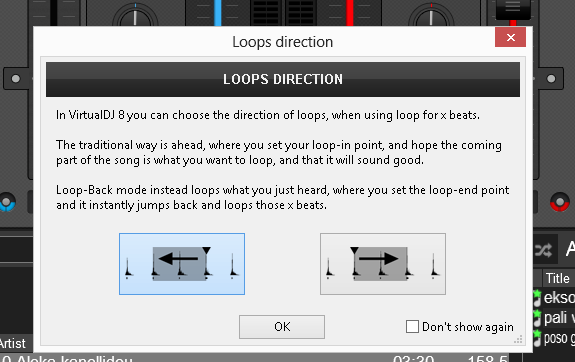Select the track starting with 'ekso'
This screenshot has height=362, width=575.
click(x=556, y=297)
